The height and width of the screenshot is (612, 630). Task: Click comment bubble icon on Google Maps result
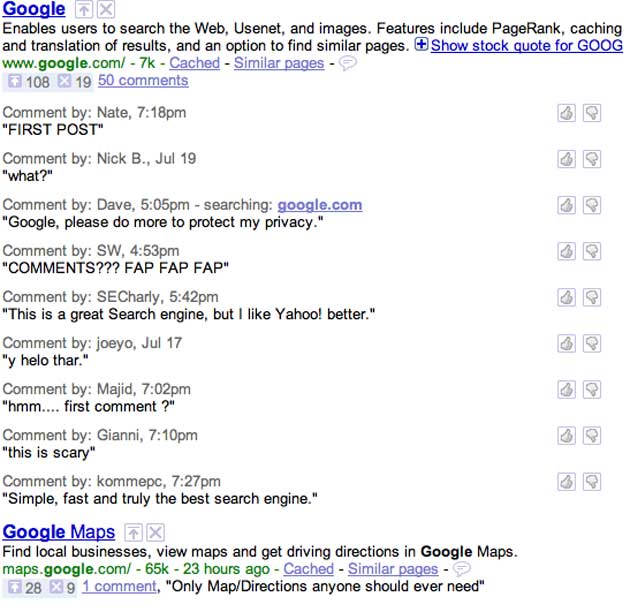click(461, 569)
